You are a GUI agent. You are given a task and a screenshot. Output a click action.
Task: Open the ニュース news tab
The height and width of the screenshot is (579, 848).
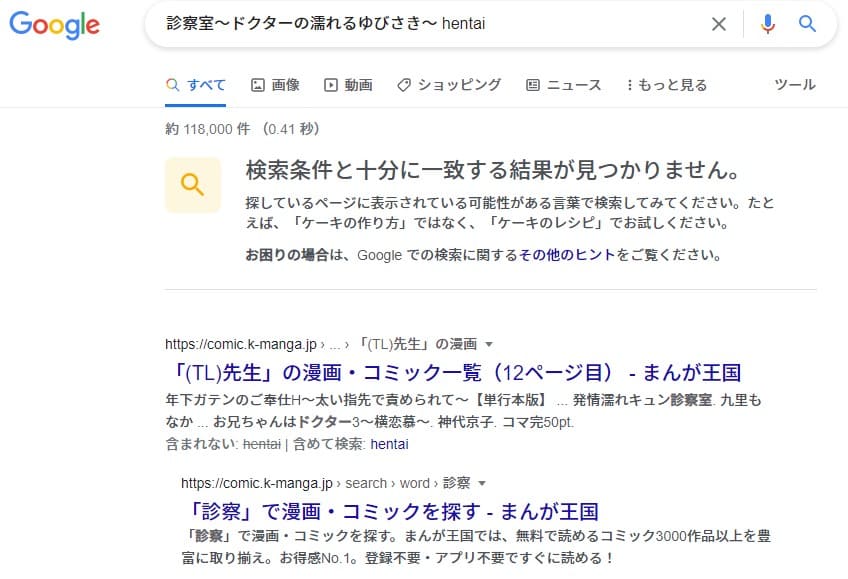(564, 85)
